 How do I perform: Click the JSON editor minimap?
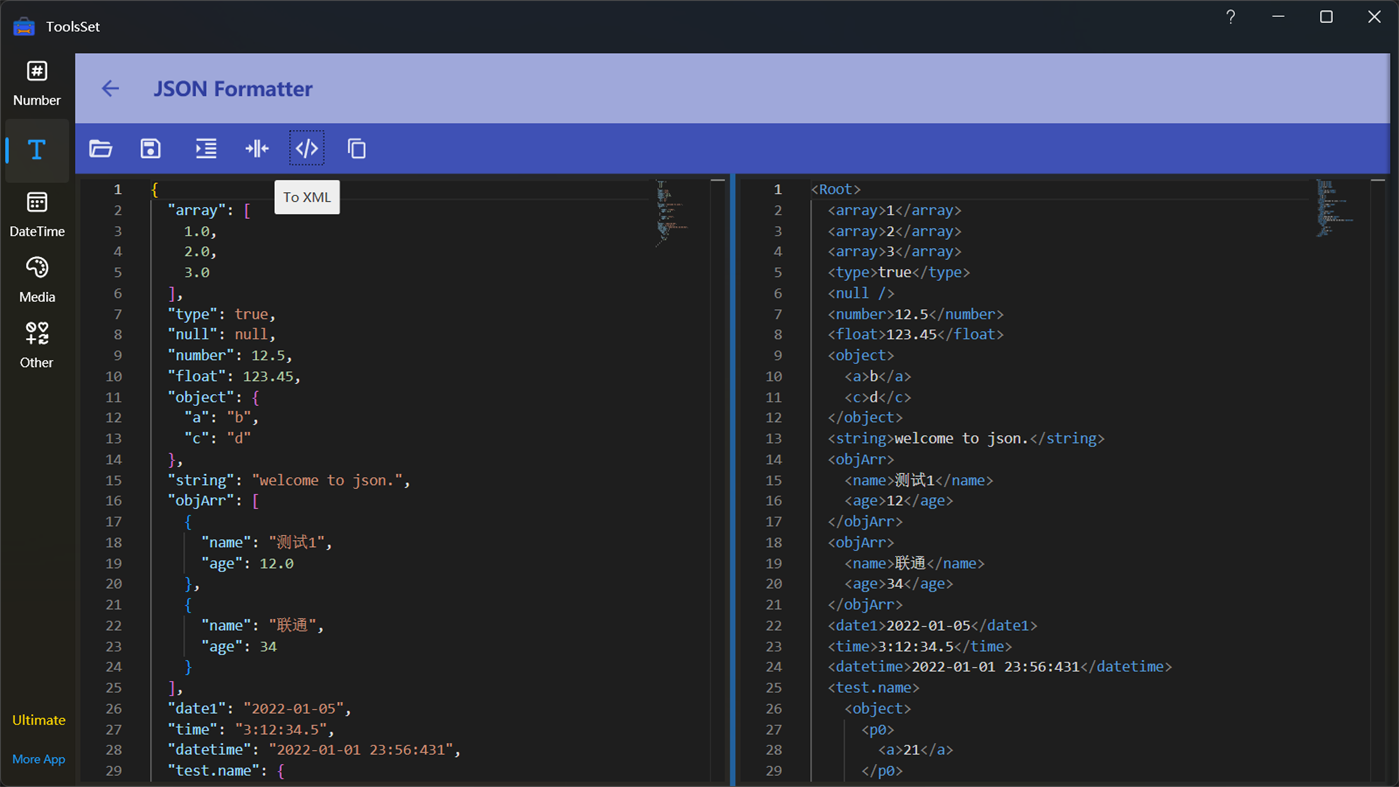pyautogui.click(x=672, y=213)
